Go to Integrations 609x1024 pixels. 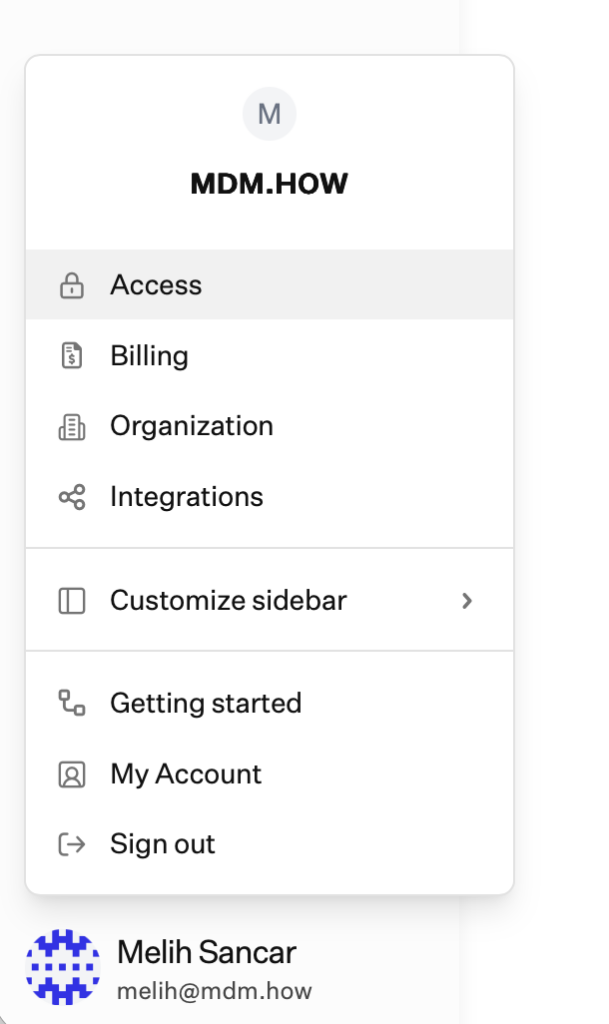270,497
